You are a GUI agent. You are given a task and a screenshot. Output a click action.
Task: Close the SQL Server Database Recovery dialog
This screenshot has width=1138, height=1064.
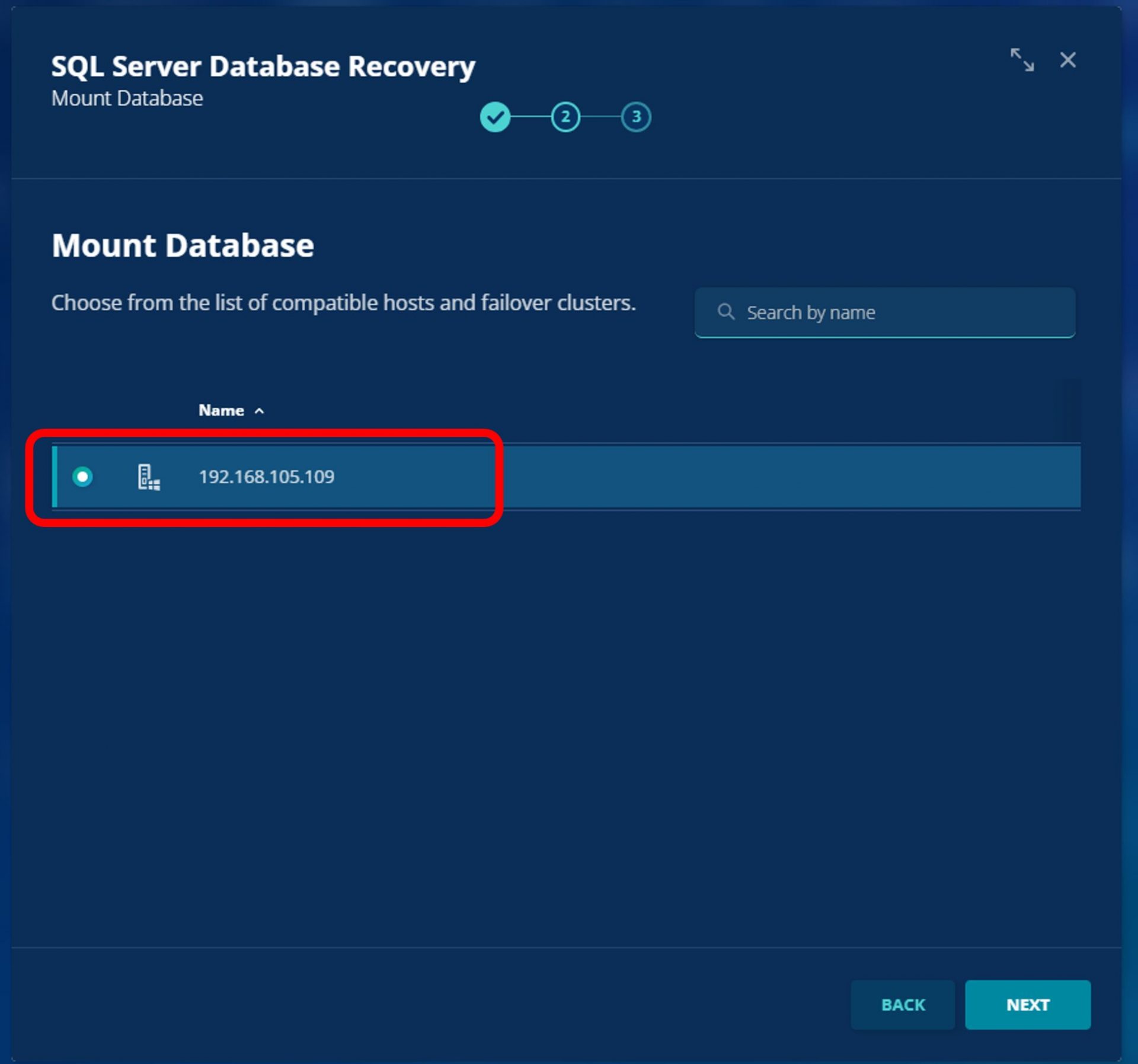1067,60
